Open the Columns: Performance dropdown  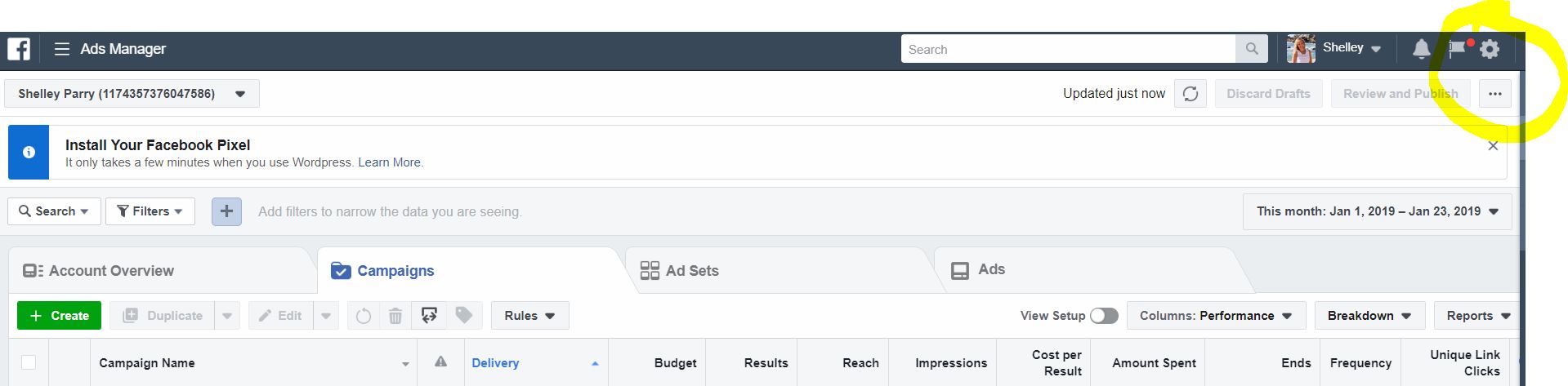(x=1216, y=316)
